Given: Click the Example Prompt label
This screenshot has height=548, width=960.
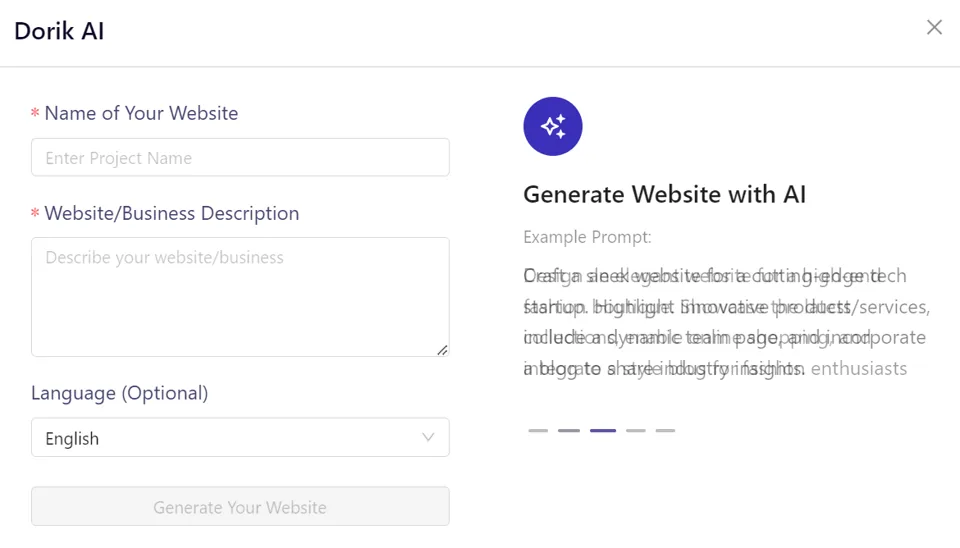Looking at the screenshot, I should point(587,238).
